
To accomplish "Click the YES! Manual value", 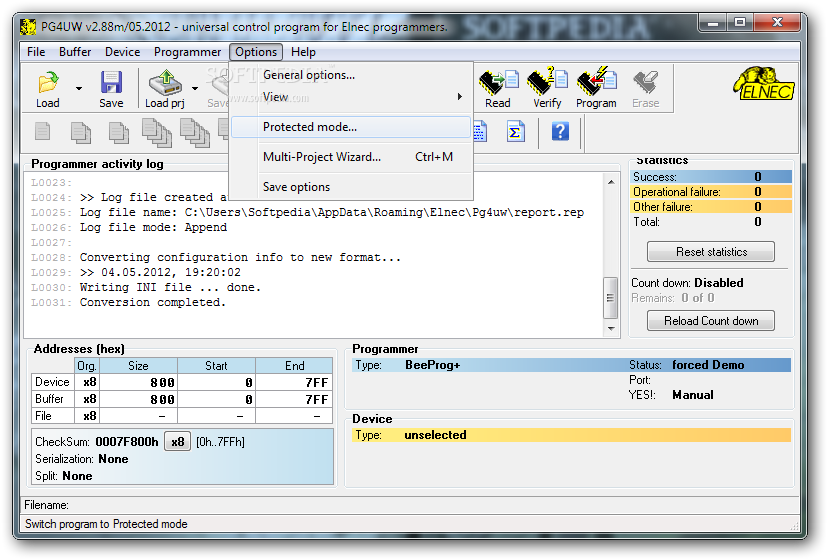I will click(692, 395).
